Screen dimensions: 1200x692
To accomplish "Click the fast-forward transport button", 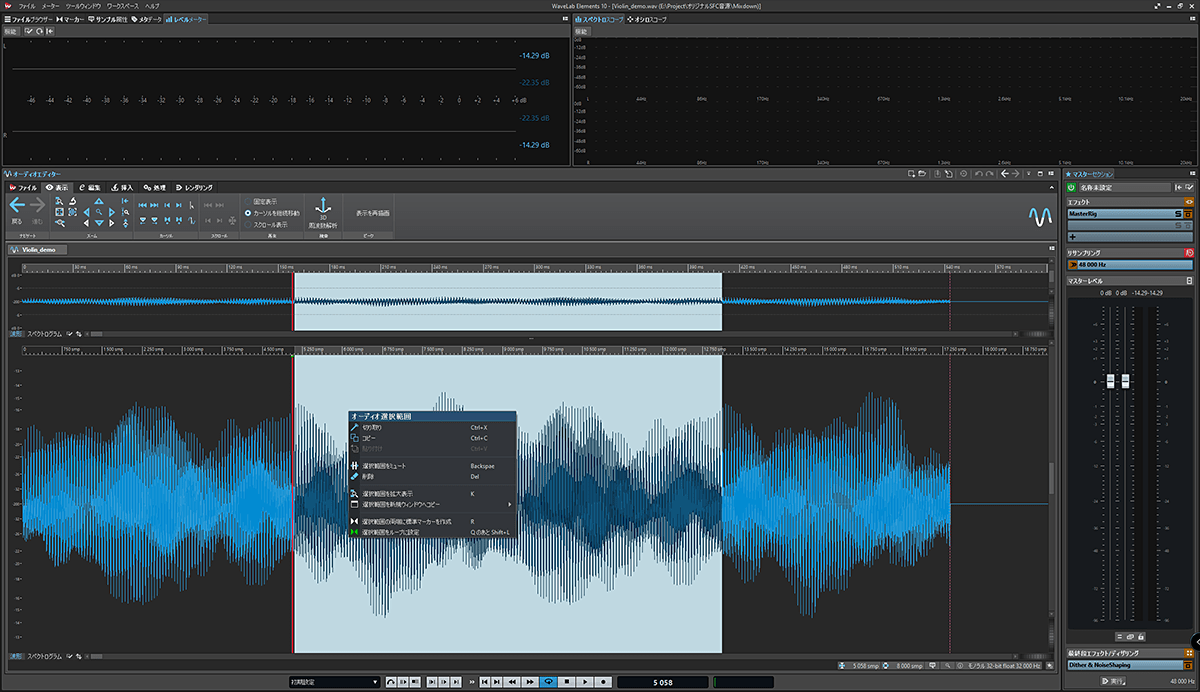I will click(531, 682).
